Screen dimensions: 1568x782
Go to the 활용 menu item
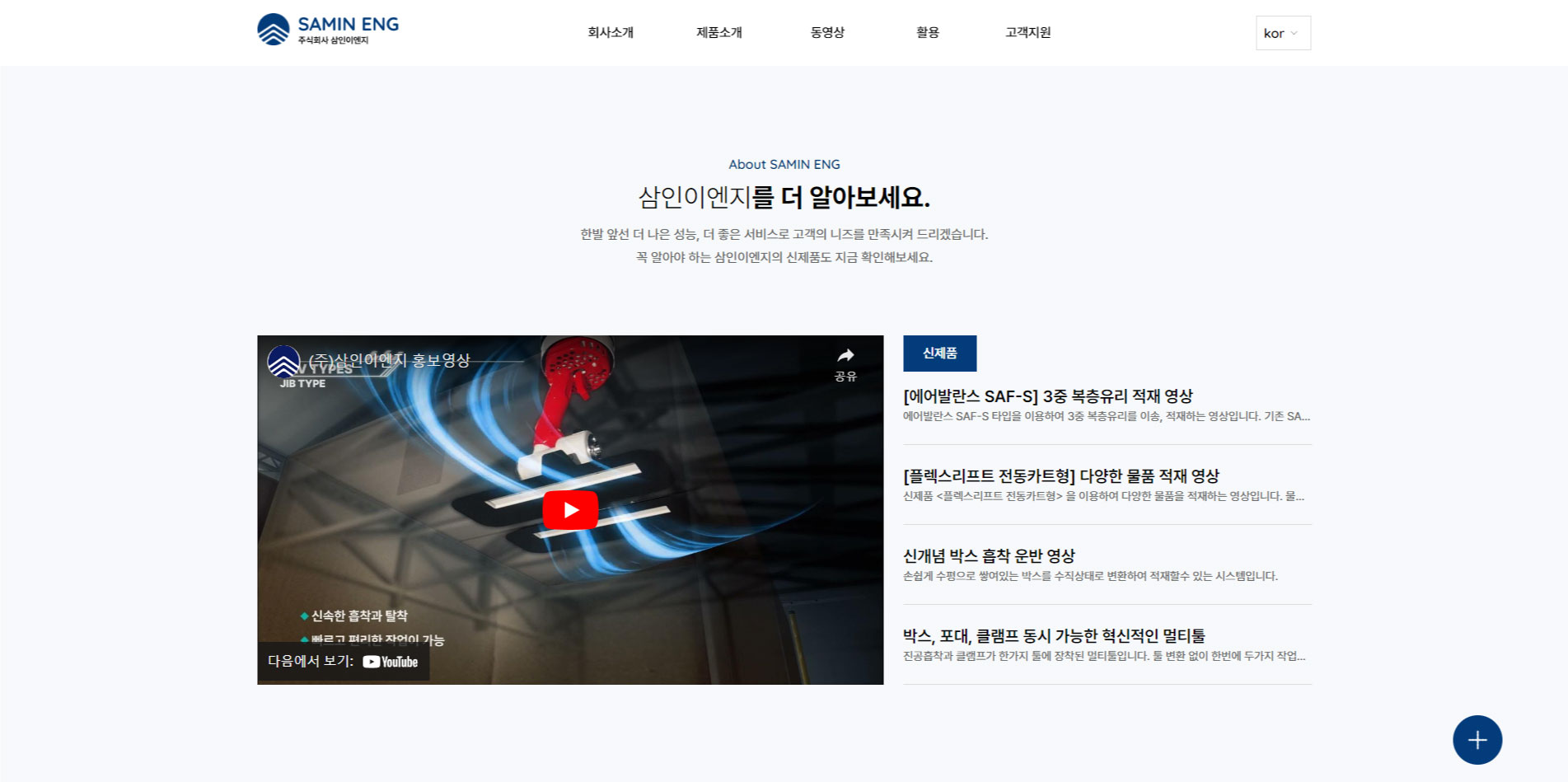pos(928,33)
